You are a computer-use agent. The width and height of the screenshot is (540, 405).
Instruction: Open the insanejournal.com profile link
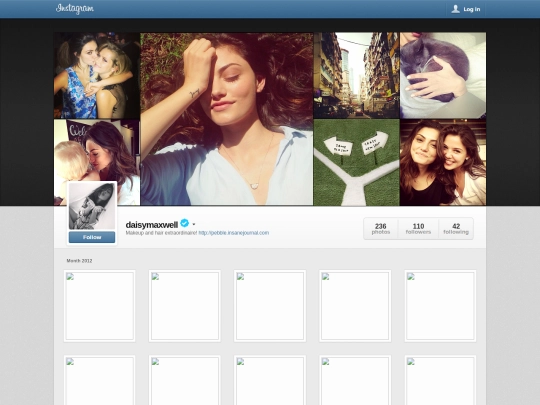point(233,233)
